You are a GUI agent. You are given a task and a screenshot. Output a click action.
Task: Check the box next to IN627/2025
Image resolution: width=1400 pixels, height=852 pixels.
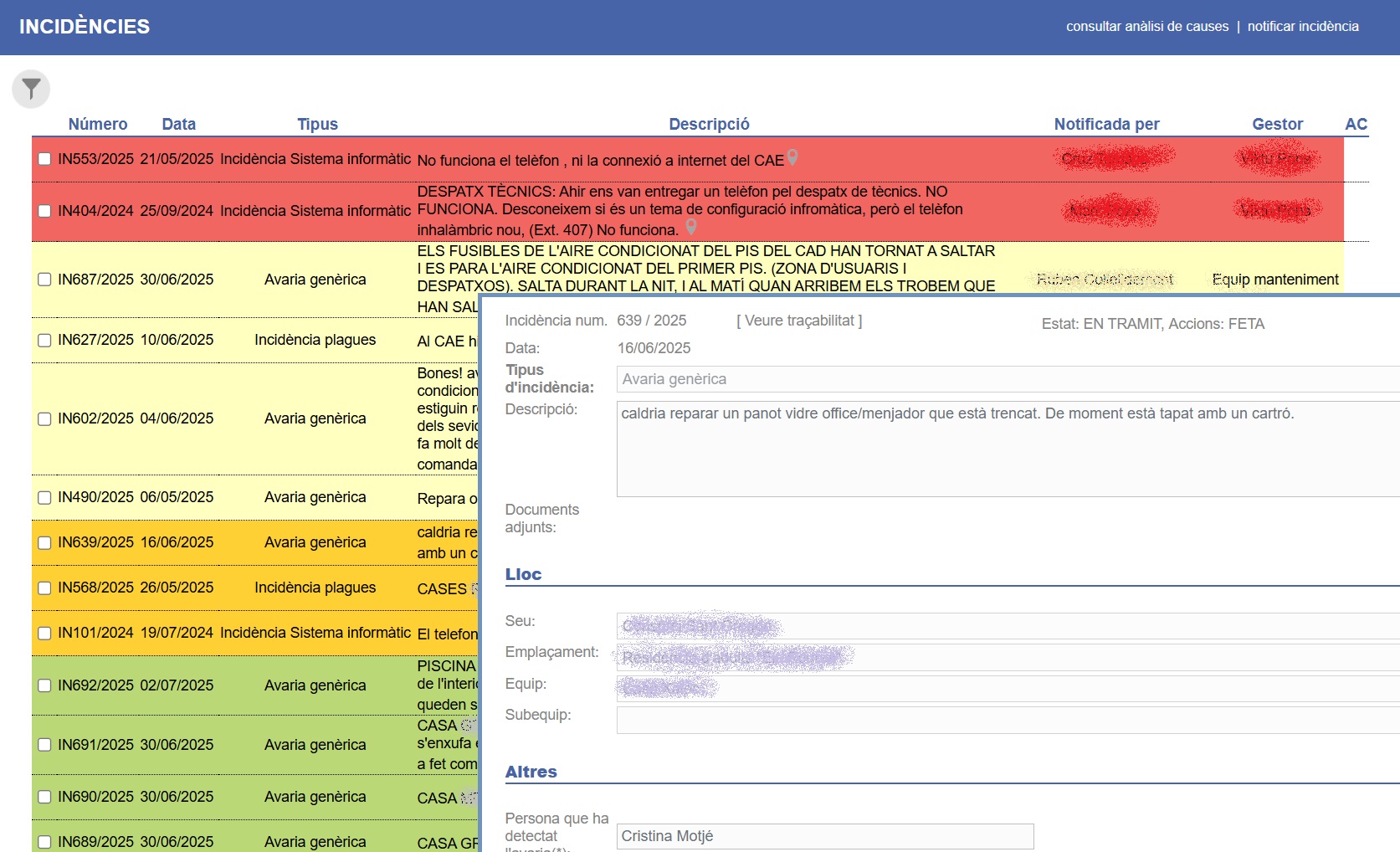44,340
